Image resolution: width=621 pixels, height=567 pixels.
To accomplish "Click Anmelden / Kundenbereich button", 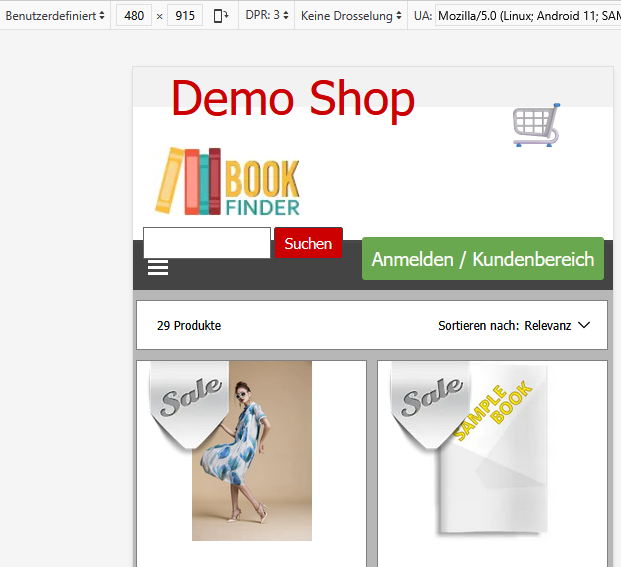I will [483, 259].
